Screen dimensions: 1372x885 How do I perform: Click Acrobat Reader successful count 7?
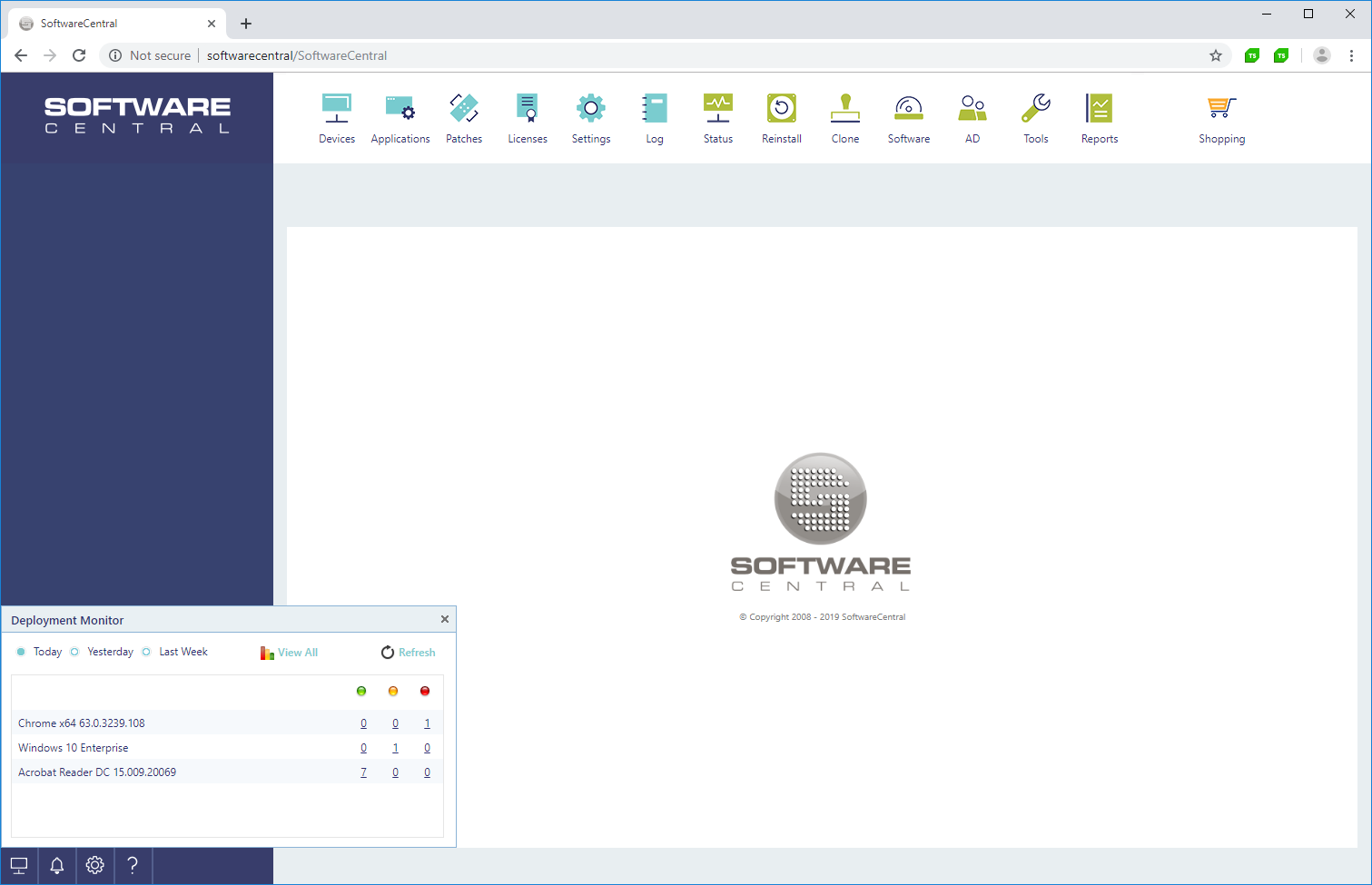coord(363,772)
